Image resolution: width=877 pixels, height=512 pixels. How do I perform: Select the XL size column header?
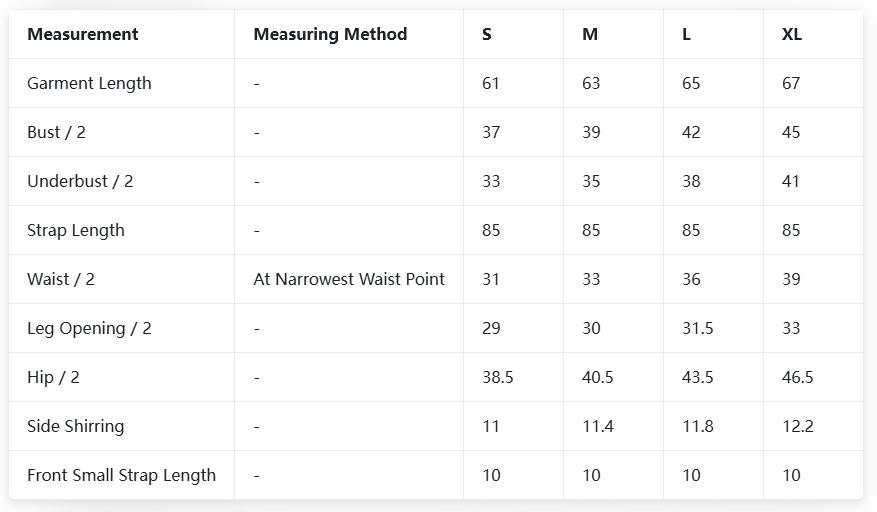point(792,34)
